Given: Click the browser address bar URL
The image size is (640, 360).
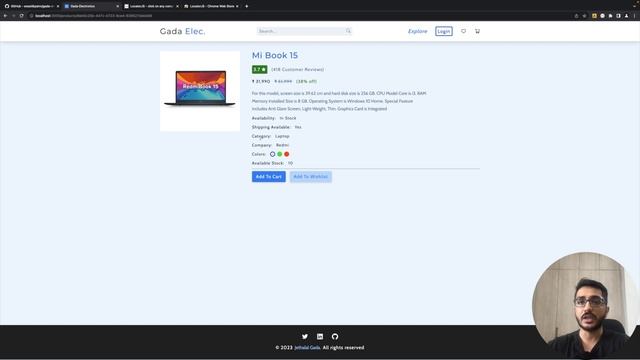Looking at the screenshot, I should point(94,16).
